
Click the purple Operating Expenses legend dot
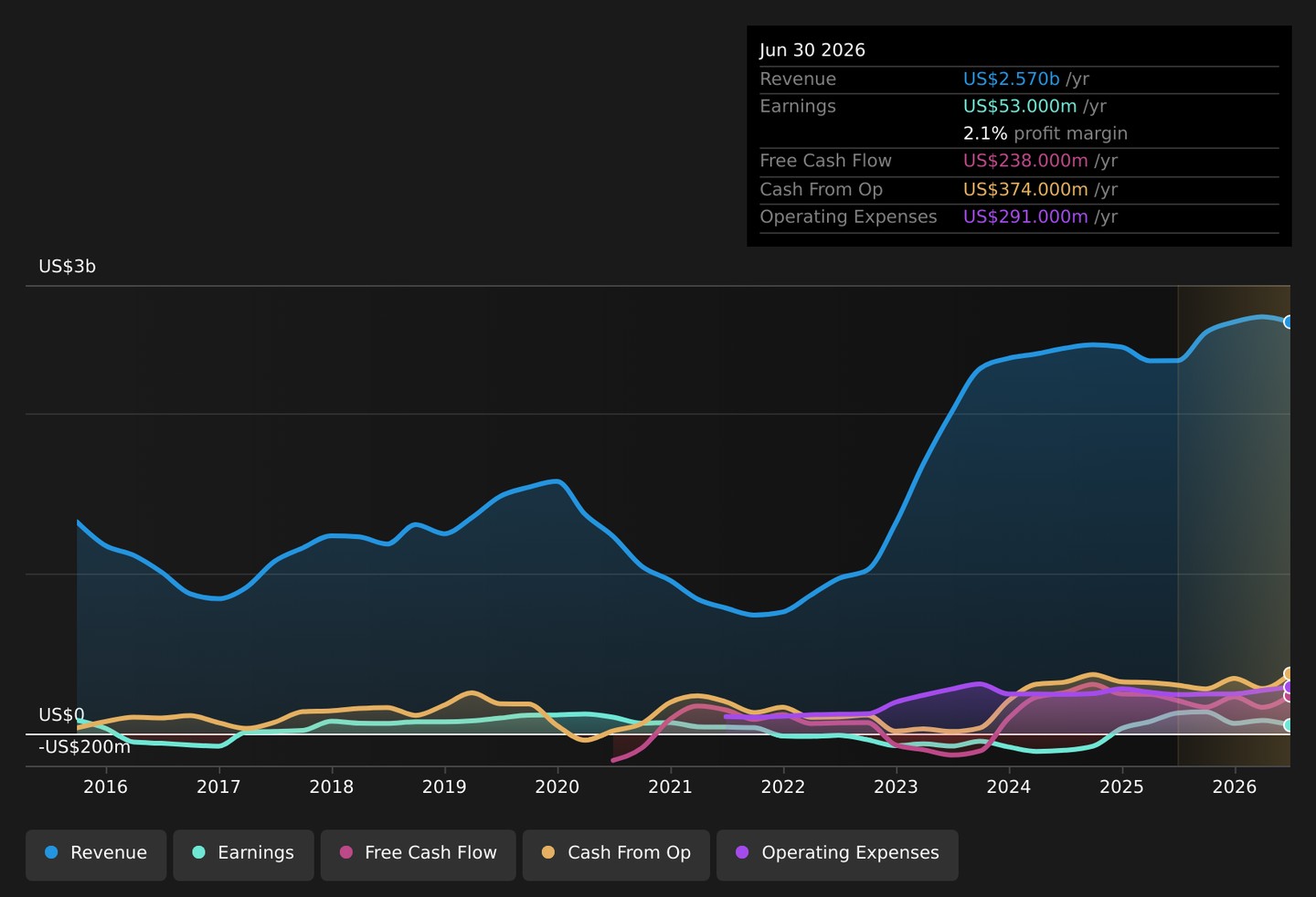[x=742, y=852]
